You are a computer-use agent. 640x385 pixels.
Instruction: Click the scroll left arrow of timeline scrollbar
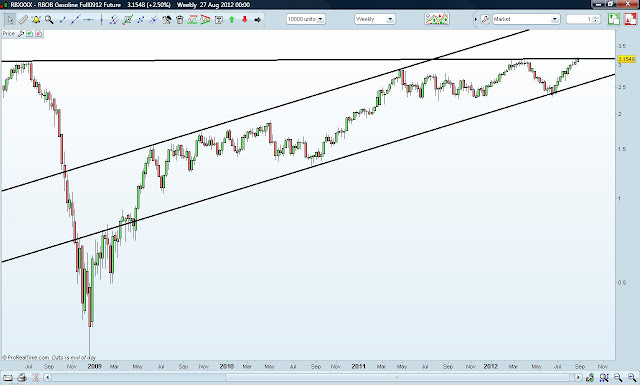[47, 378]
